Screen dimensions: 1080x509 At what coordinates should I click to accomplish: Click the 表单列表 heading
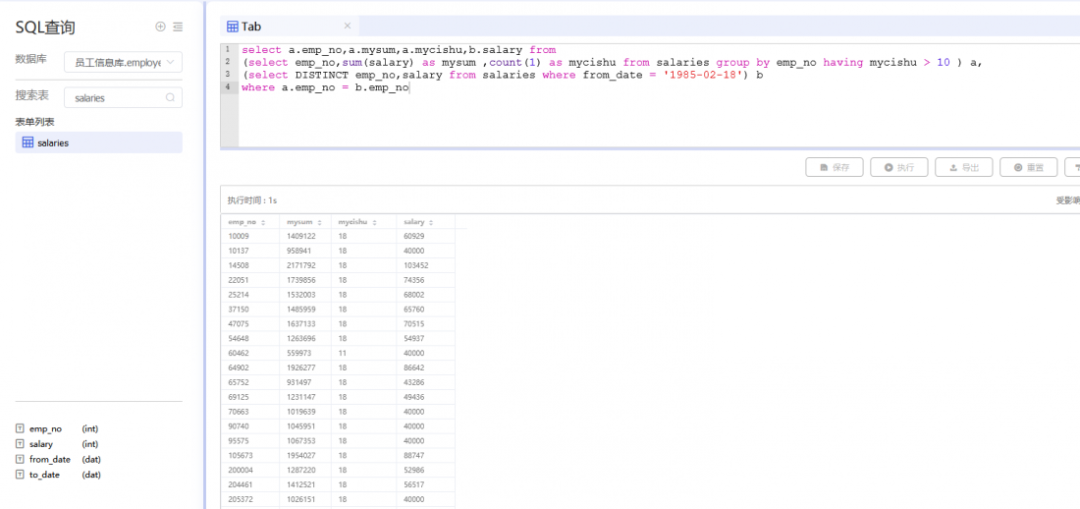34,122
